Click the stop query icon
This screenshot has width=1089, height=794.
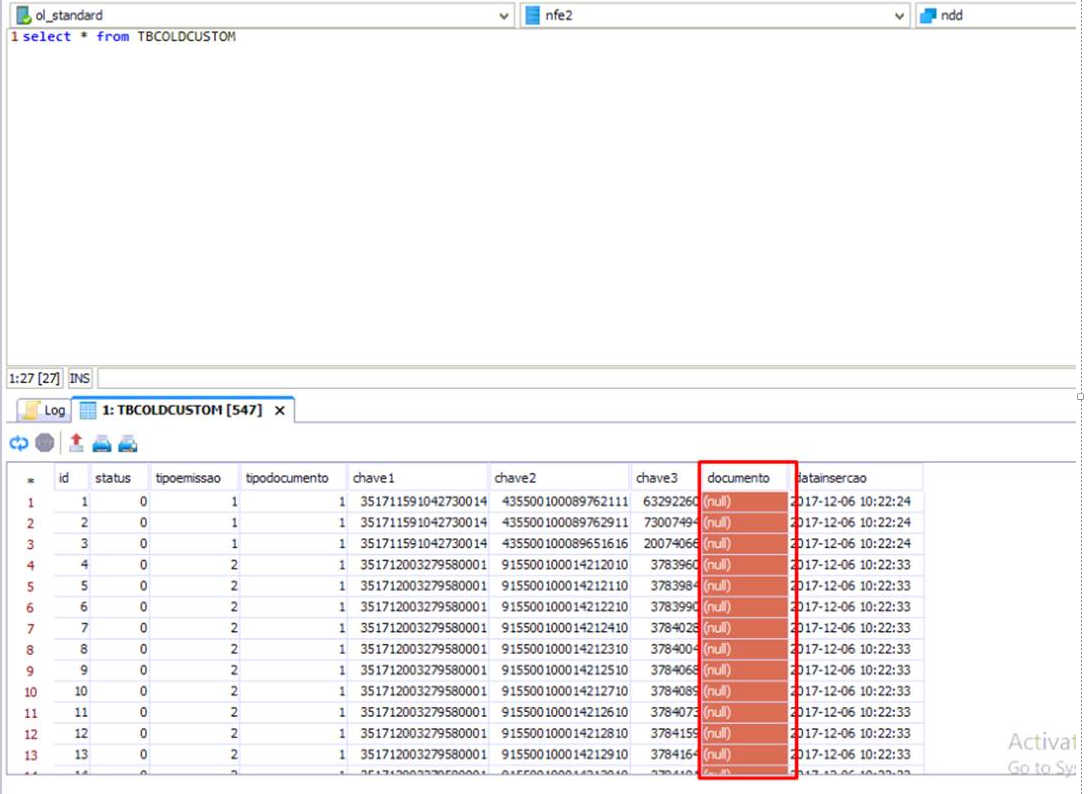[45, 443]
